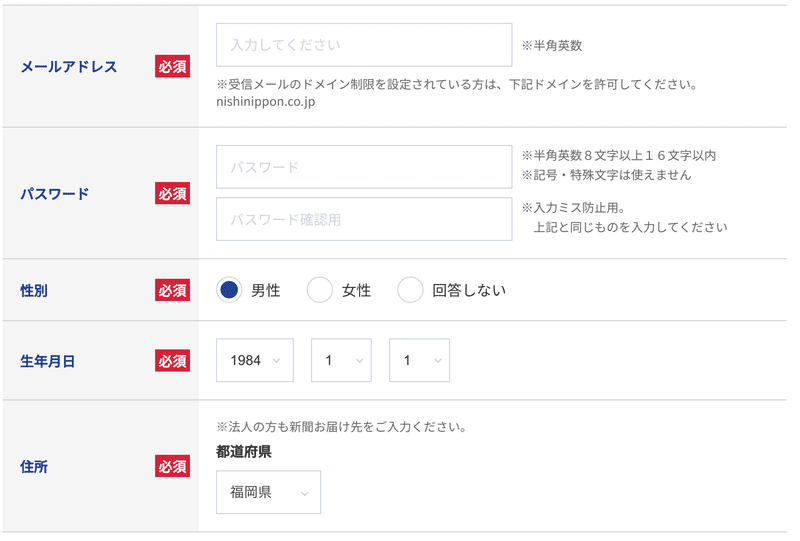Click the パスワード確認用 confirmation field

(364, 219)
